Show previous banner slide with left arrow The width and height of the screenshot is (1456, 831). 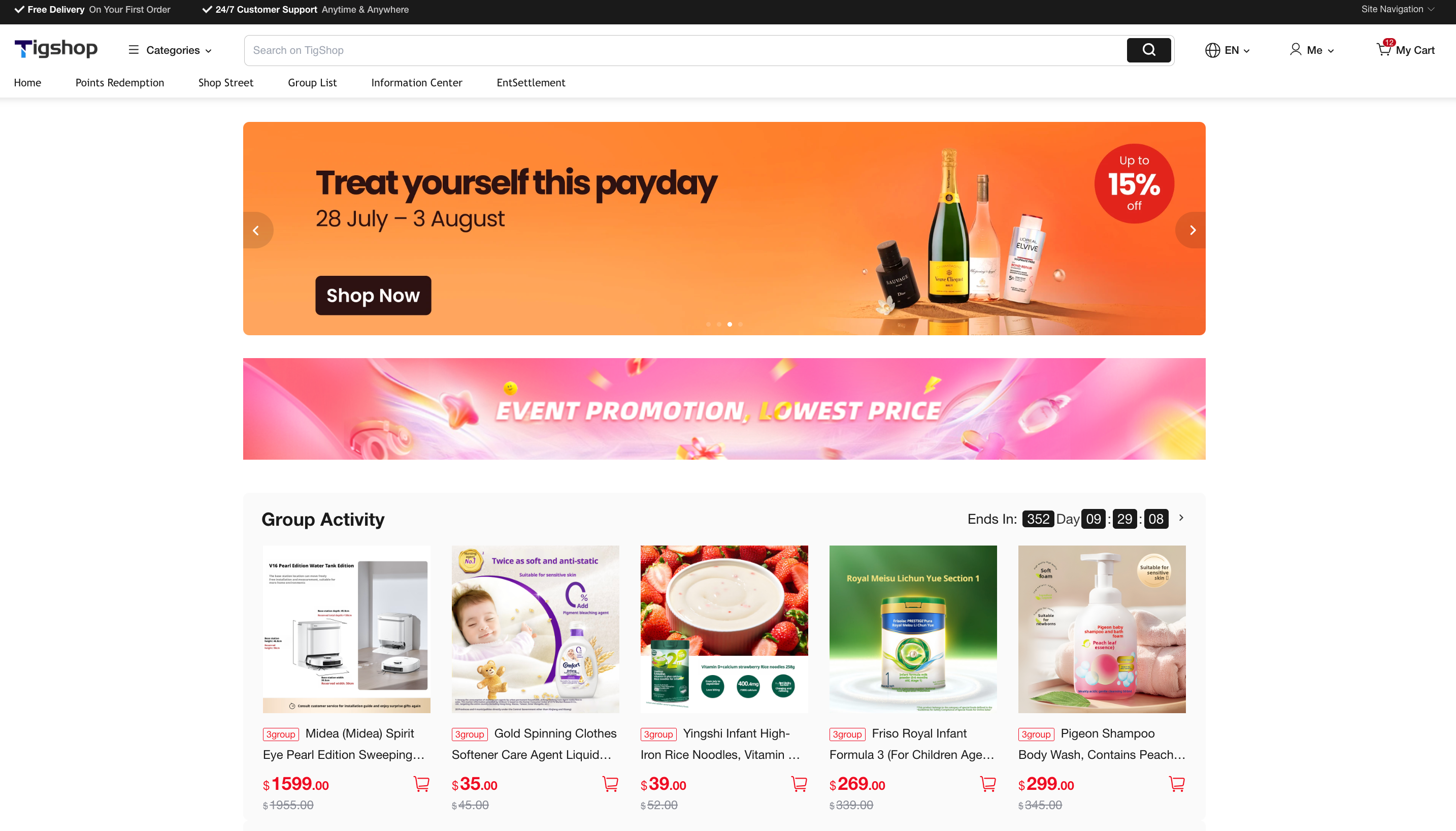coord(257,230)
